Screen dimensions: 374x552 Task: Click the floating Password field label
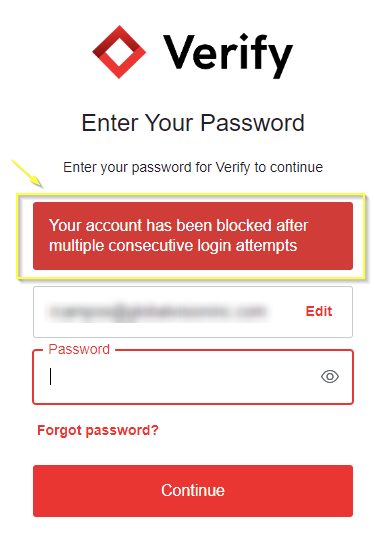(x=79, y=349)
